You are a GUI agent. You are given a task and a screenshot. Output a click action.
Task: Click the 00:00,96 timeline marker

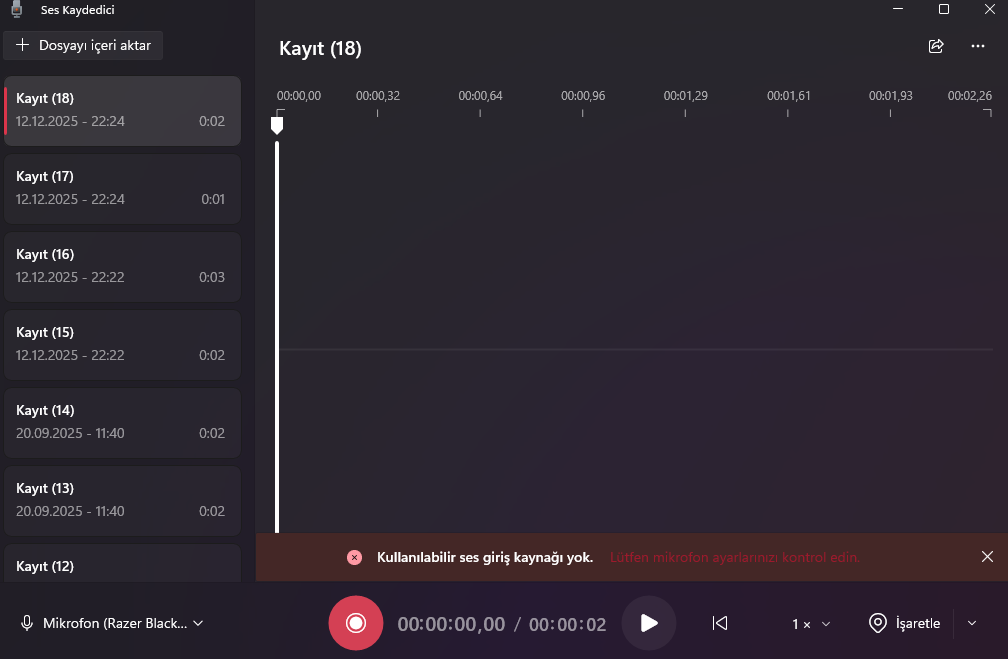(583, 96)
